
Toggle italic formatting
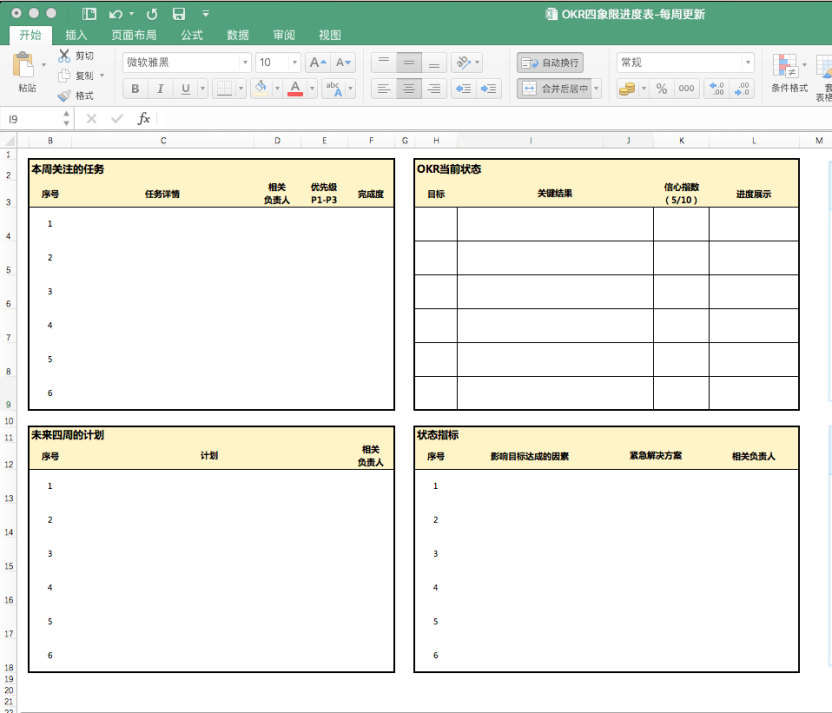(160, 89)
